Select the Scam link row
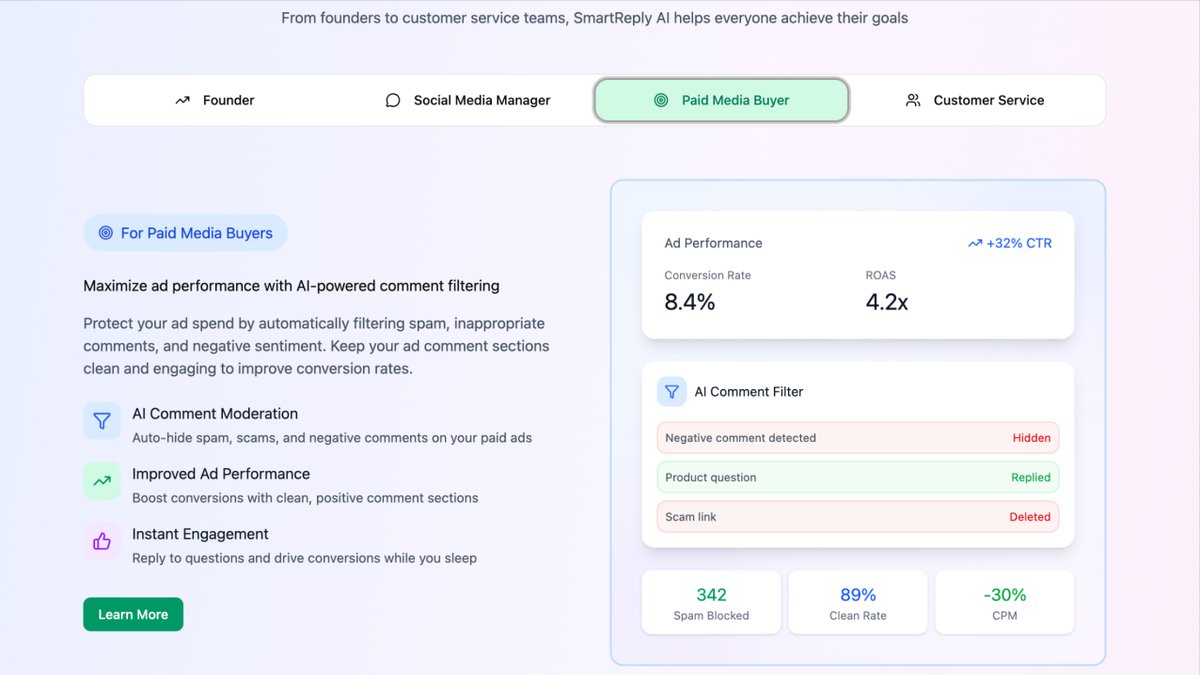The width and height of the screenshot is (1200, 675). [858, 517]
